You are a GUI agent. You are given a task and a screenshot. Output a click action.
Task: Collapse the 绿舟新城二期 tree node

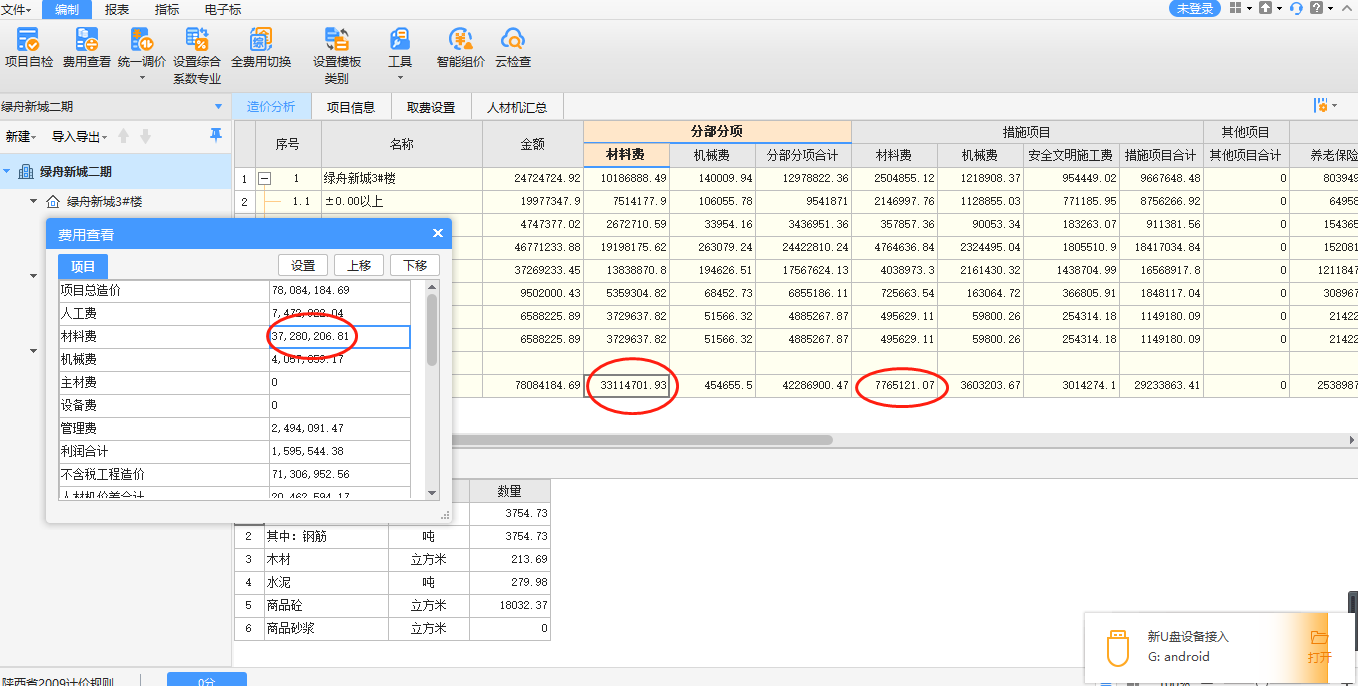(6, 172)
